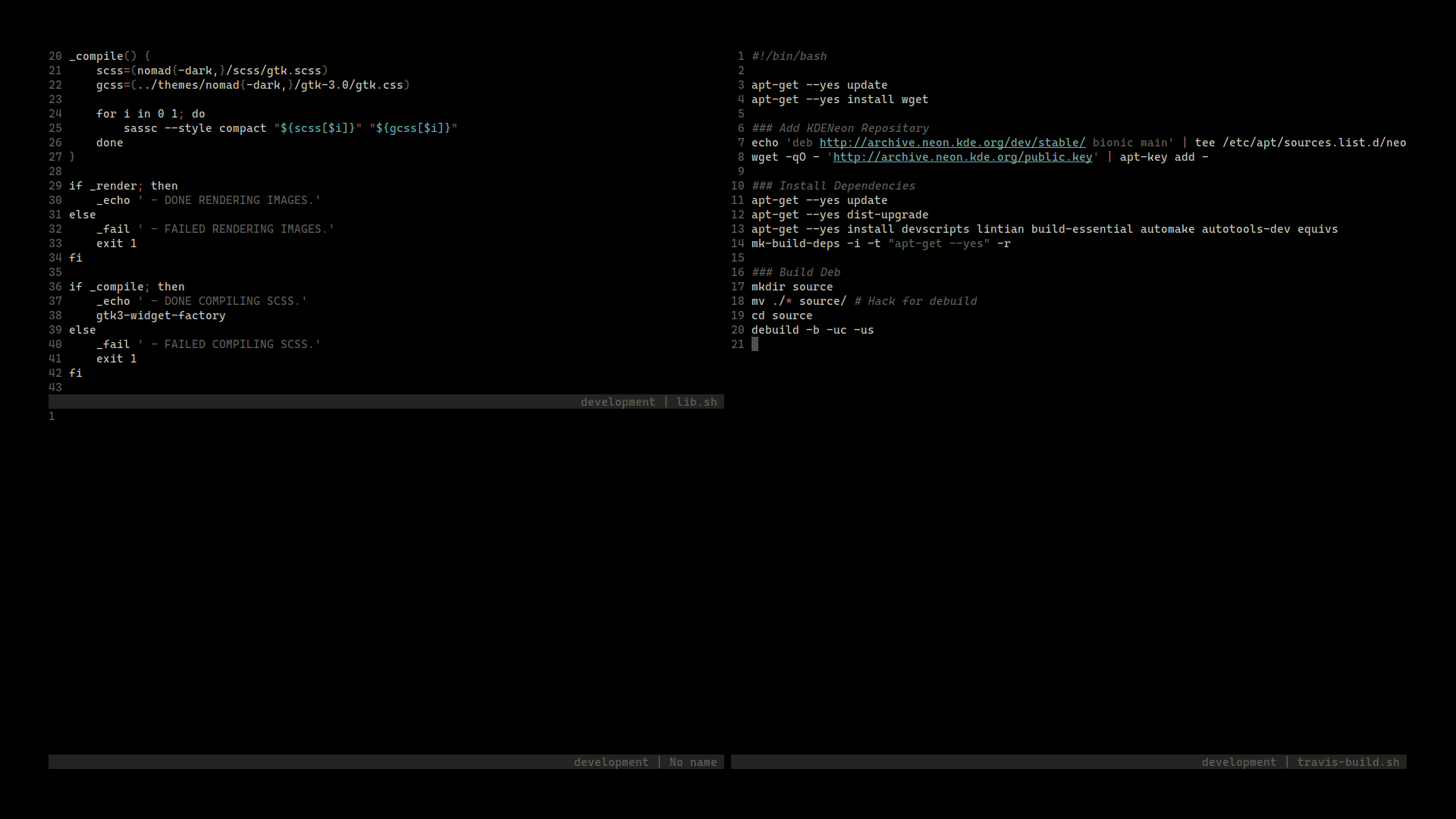Image resolution: width=1456 pixels, height=819 pixels.
Task: Click the comment ### Add KDENeon Repository
Action: [840, 127]
